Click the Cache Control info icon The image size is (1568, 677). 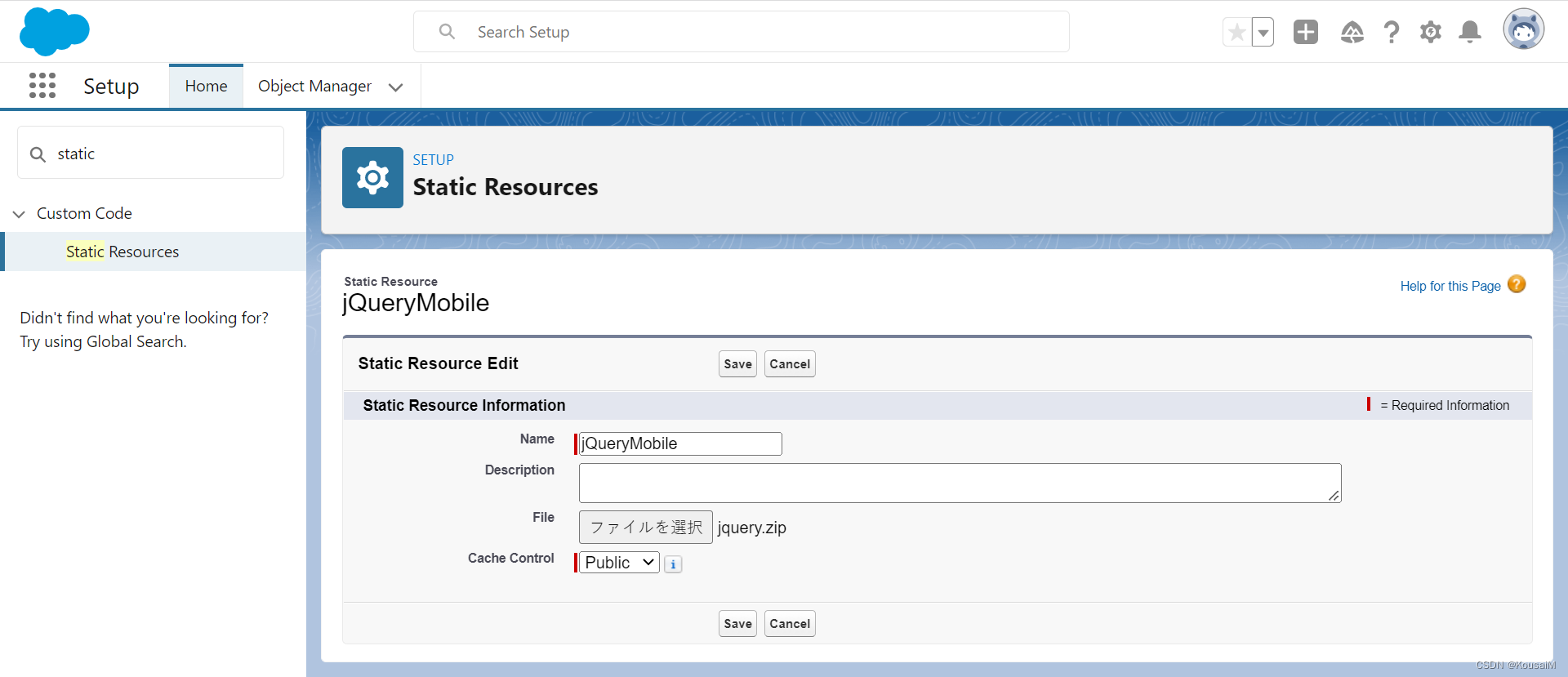(x=673, y=564)
